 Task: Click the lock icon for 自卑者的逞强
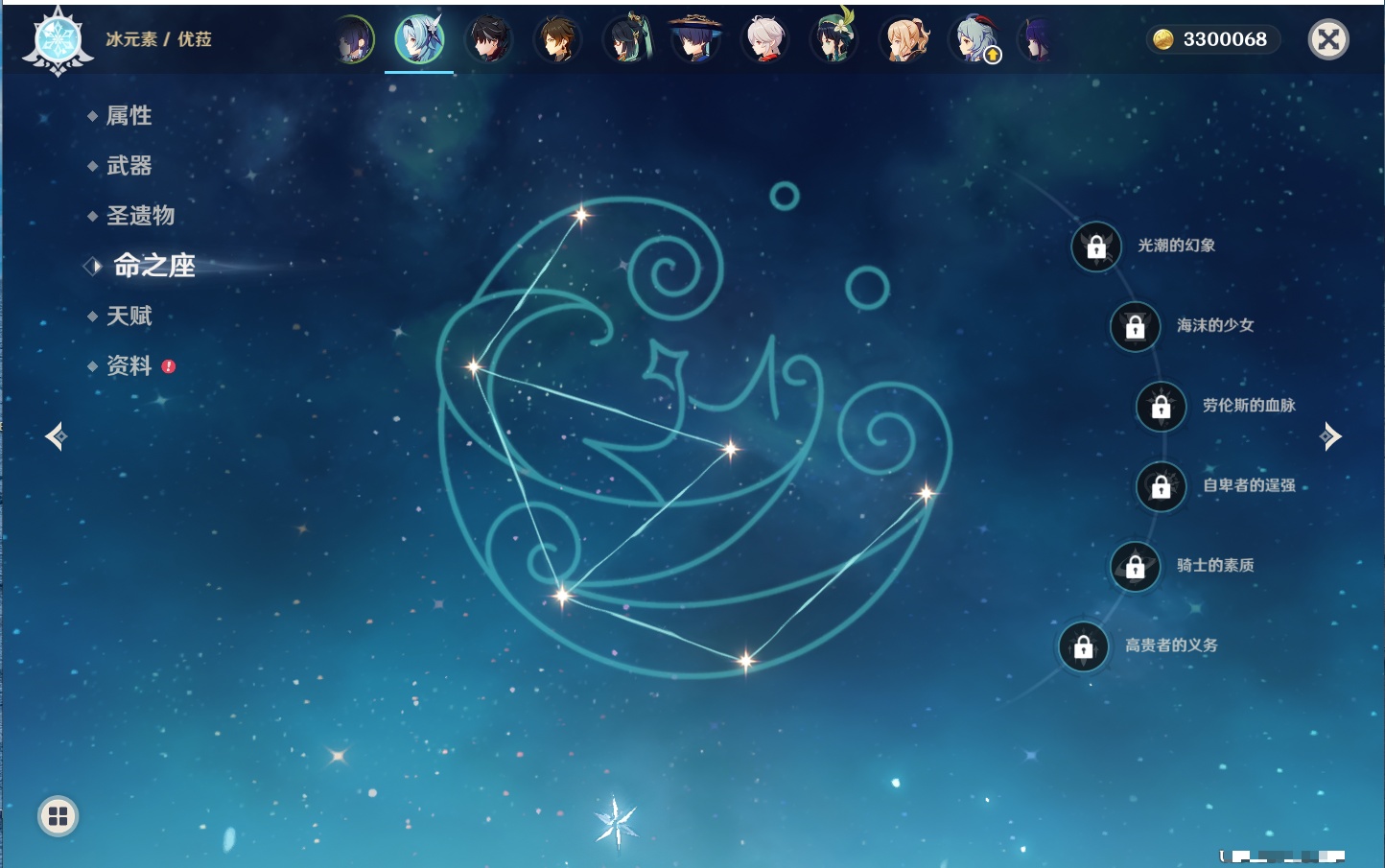(1162, 486)
